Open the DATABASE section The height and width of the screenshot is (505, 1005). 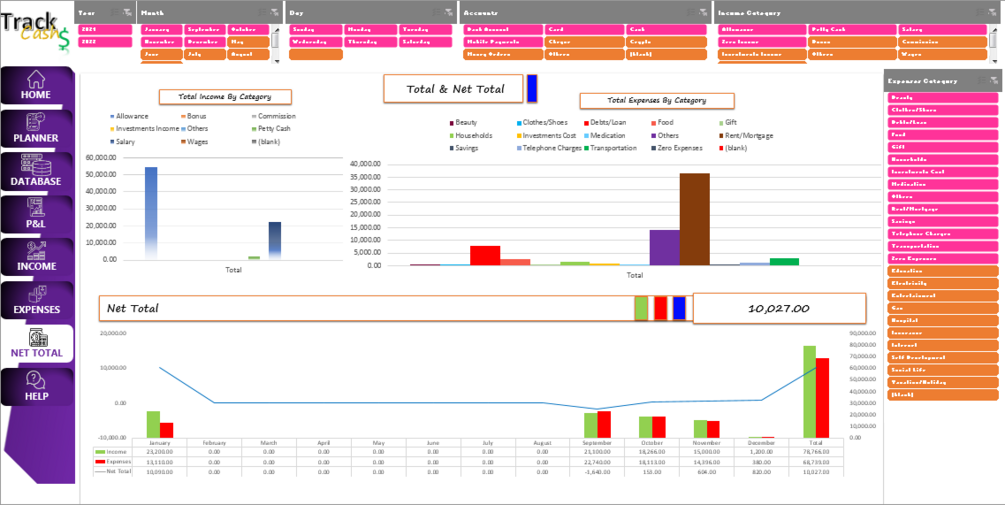point(37,172)
